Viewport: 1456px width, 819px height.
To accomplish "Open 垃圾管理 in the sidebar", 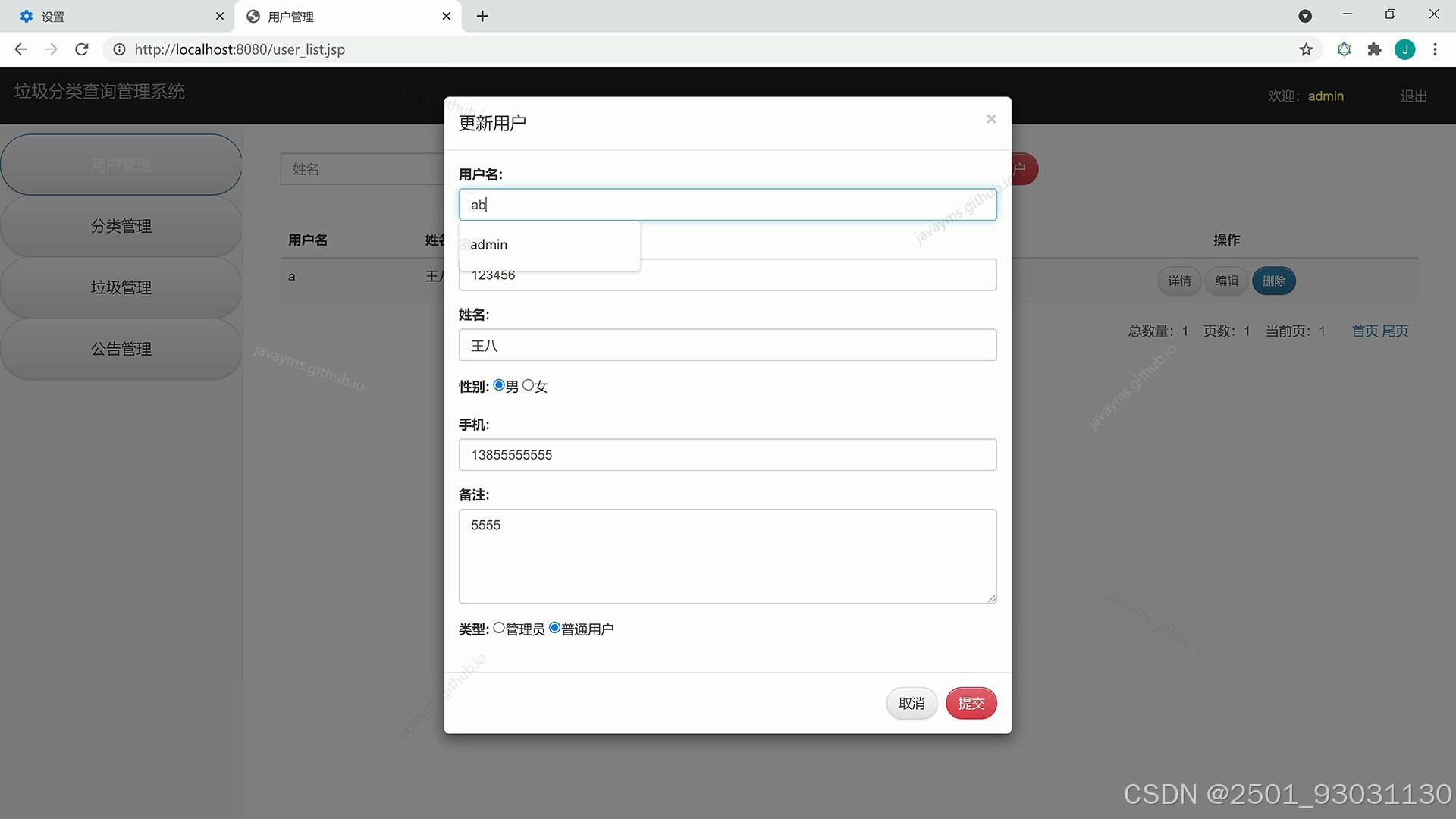I will pos(121,287).
